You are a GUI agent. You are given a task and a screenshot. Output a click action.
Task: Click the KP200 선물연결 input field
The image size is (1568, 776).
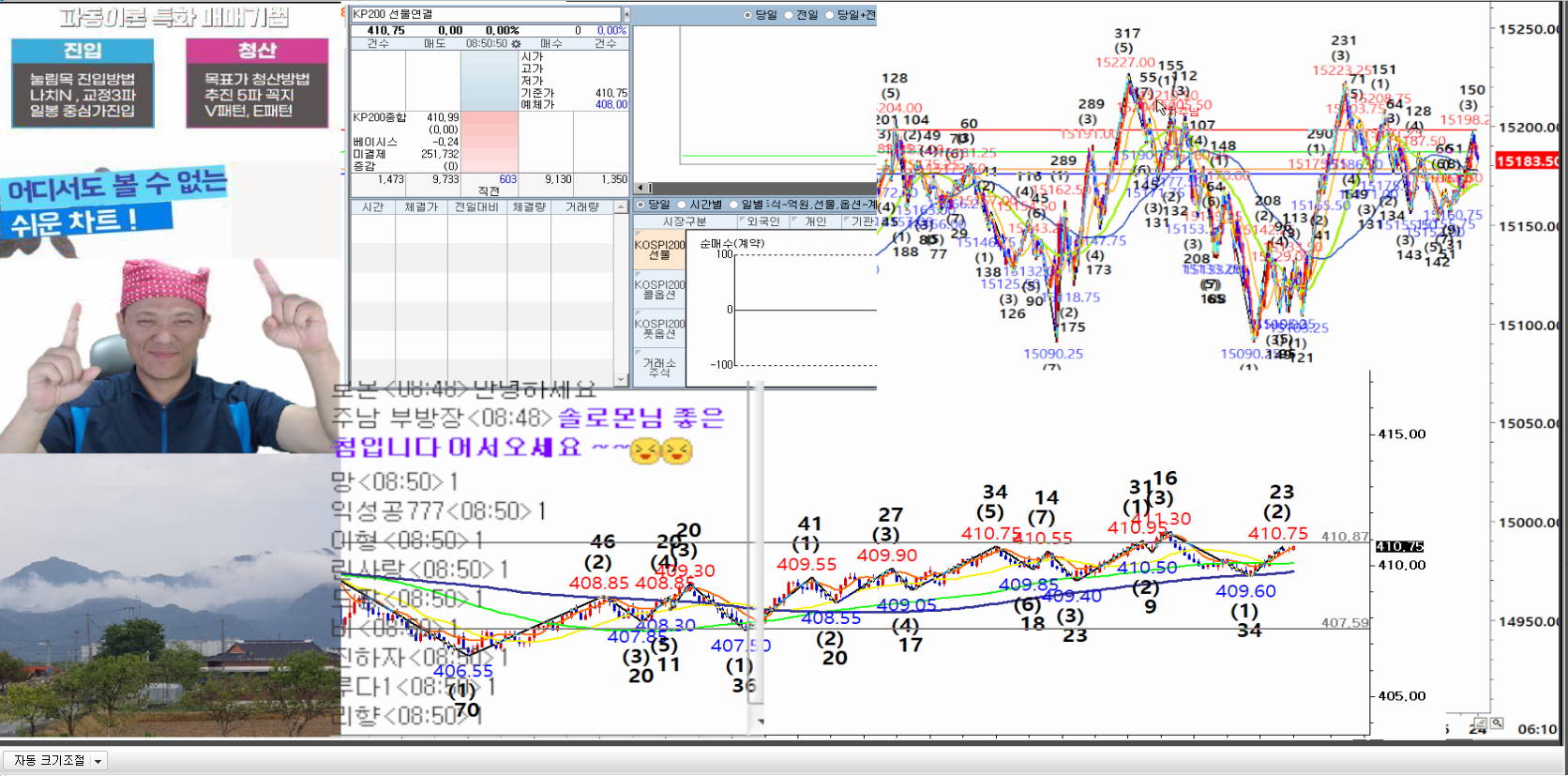click(x=485, y=15)
